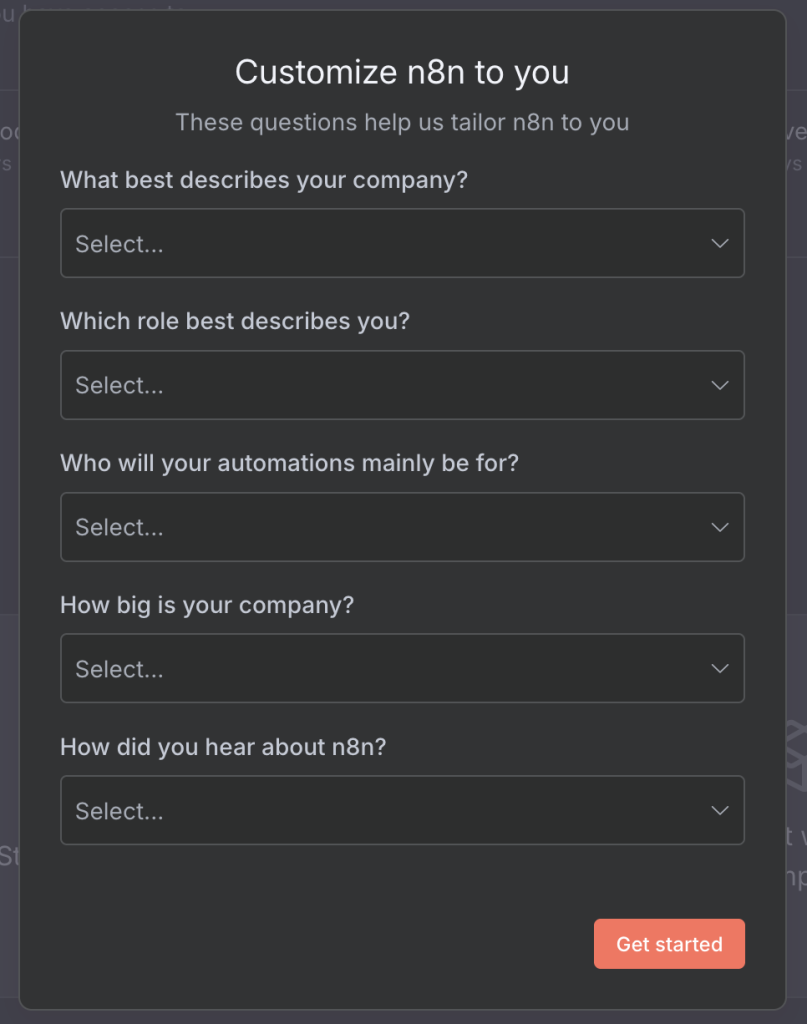Click the chevron arrow in role field
This screenshot has width=807, height=1024.
point(720,385)
